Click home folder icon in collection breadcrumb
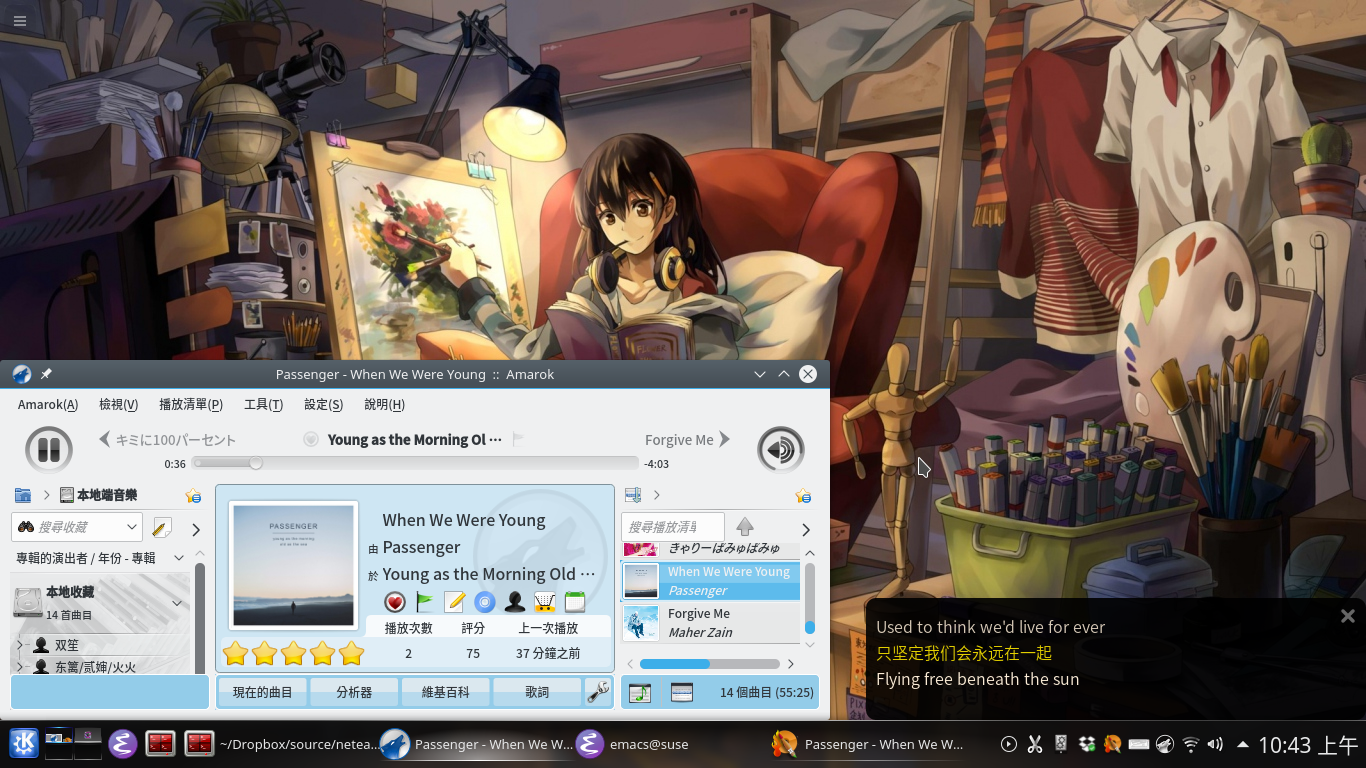This screenshot has width=1366, height=768. 23,495
